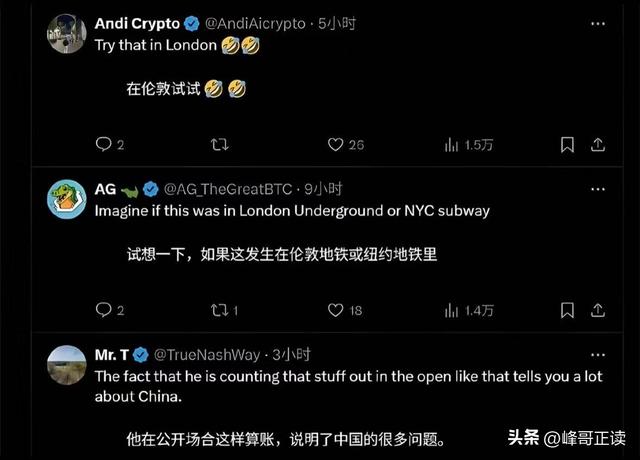Open more options on AG's tweet
Viewport: 640px width, 460px height.
click(596, 188)
